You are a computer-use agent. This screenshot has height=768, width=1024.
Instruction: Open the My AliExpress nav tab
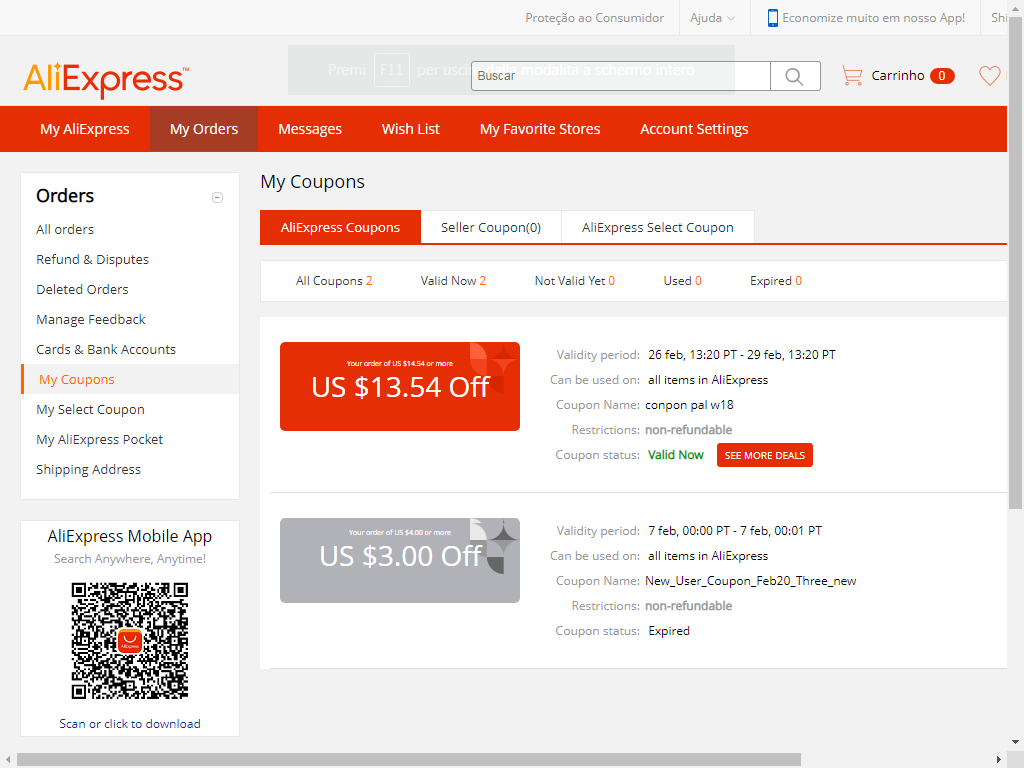(85, 129)
